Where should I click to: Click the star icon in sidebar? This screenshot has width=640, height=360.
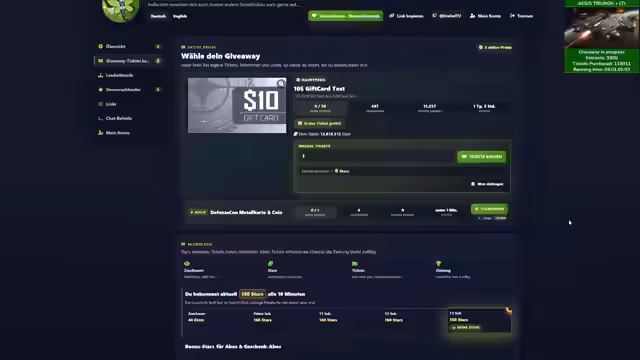coord(100,89)
